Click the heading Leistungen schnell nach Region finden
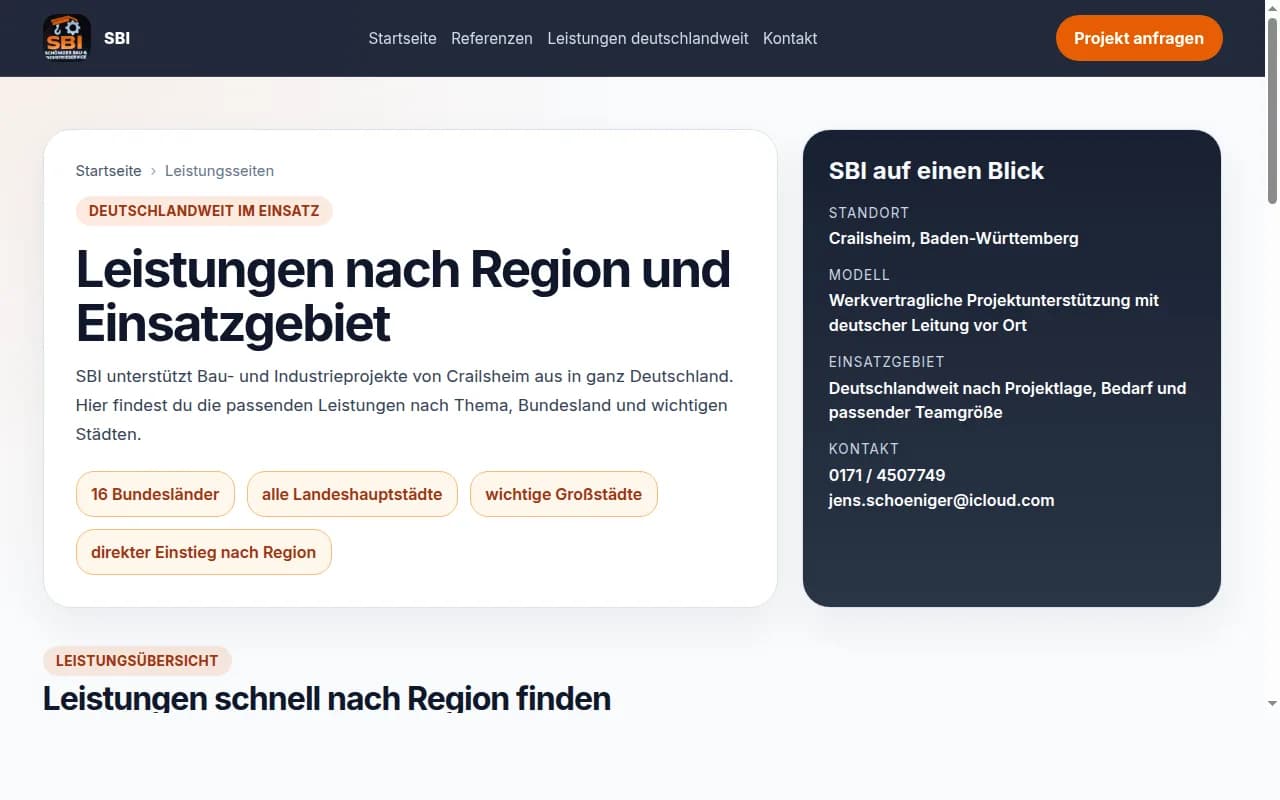Viewport: 1280px width, 800px height. pyautogui.click(x=327, y=698)
